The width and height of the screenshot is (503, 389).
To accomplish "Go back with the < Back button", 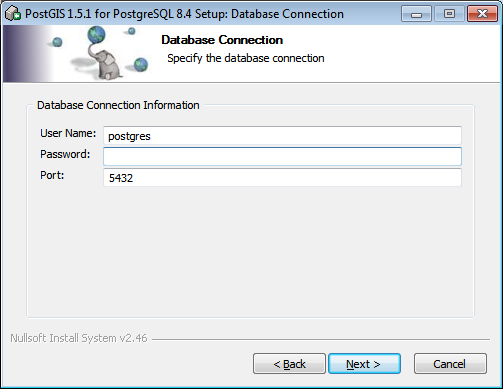I will 289,364.
